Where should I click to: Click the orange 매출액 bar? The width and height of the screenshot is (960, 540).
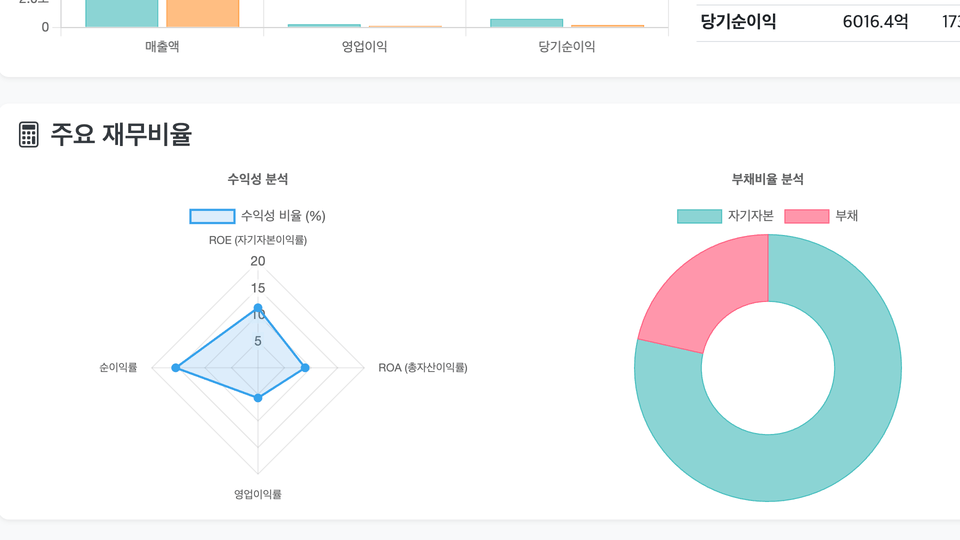(203, 13)
